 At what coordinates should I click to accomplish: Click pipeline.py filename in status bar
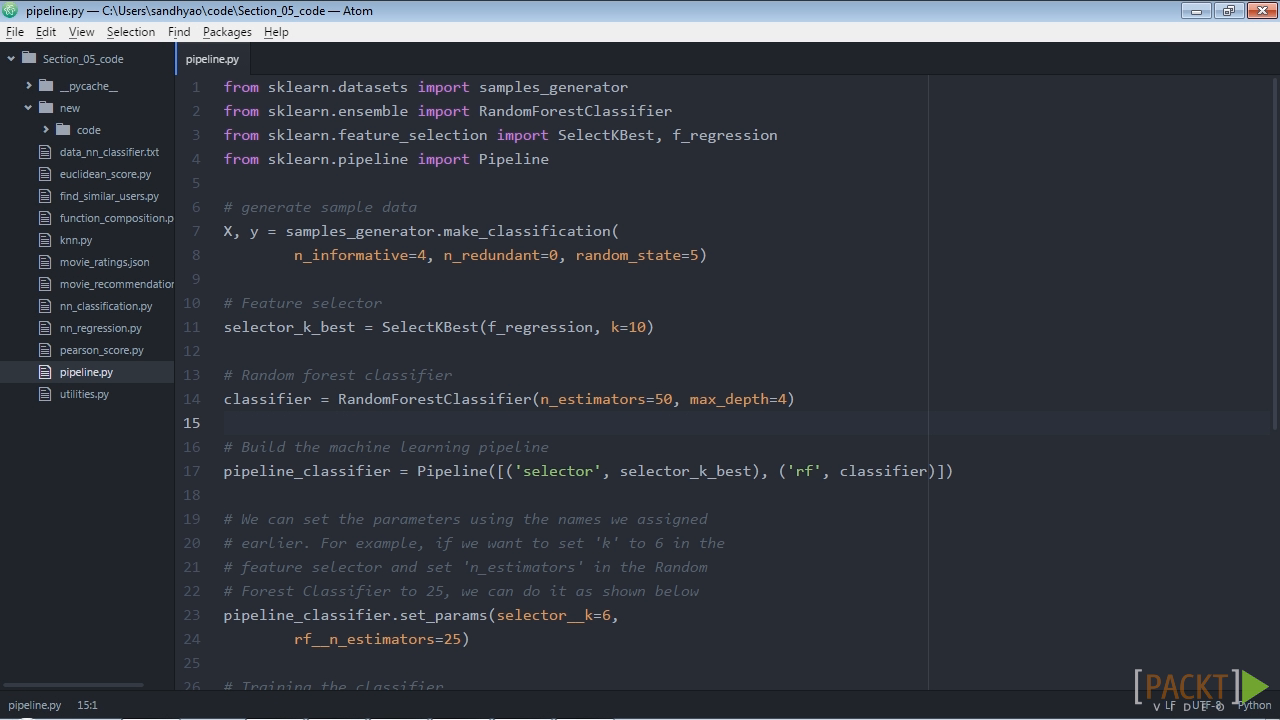click(35, 705)
